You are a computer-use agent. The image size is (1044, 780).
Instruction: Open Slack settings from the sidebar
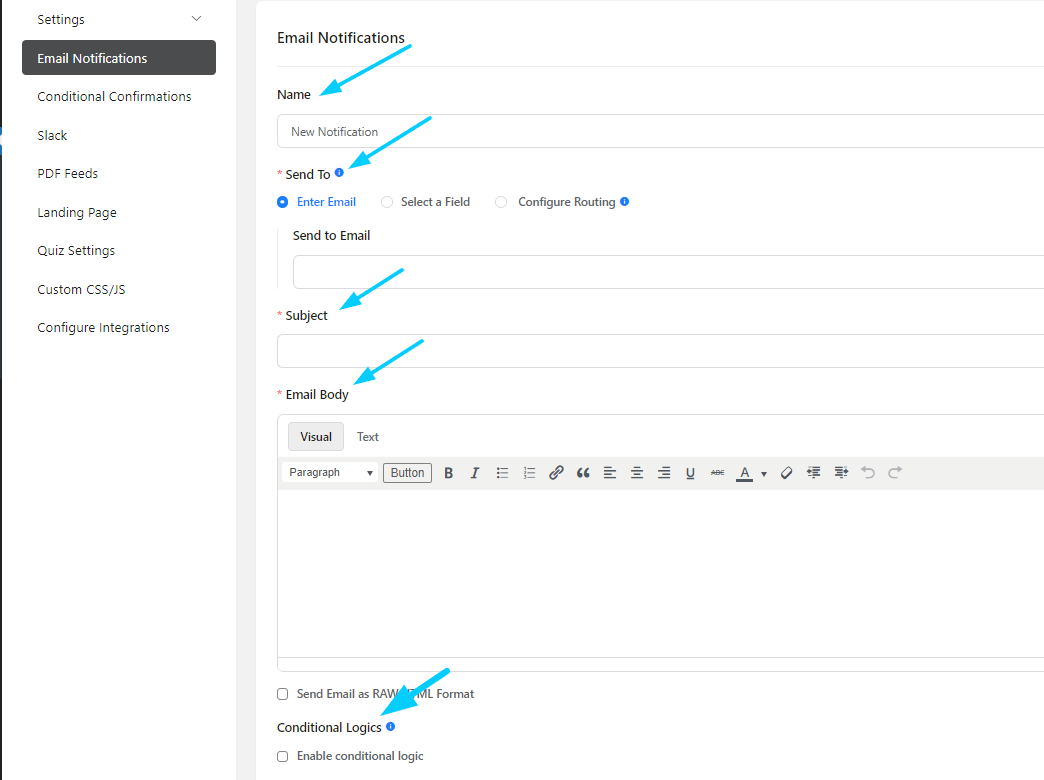pos(52,134)
